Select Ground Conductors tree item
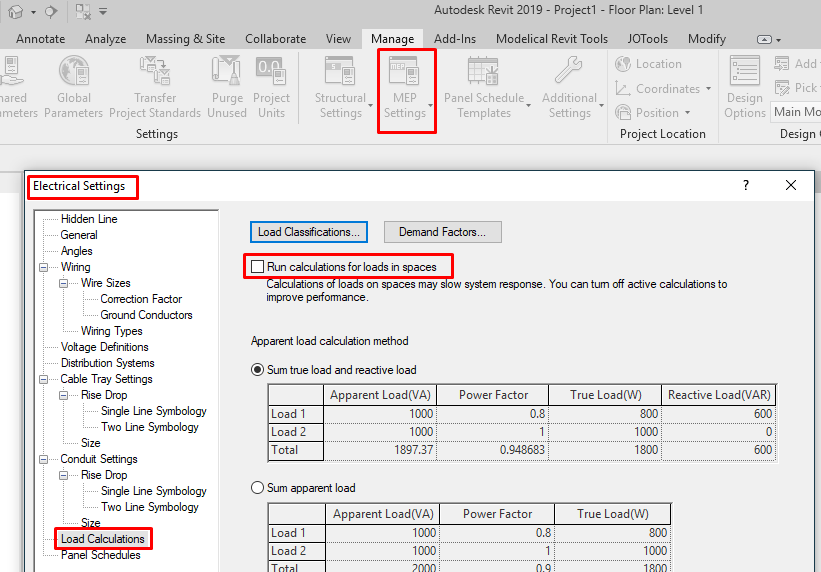Image resolution: width=821 pixels, height=572 pixels. (x=146, y=315)
